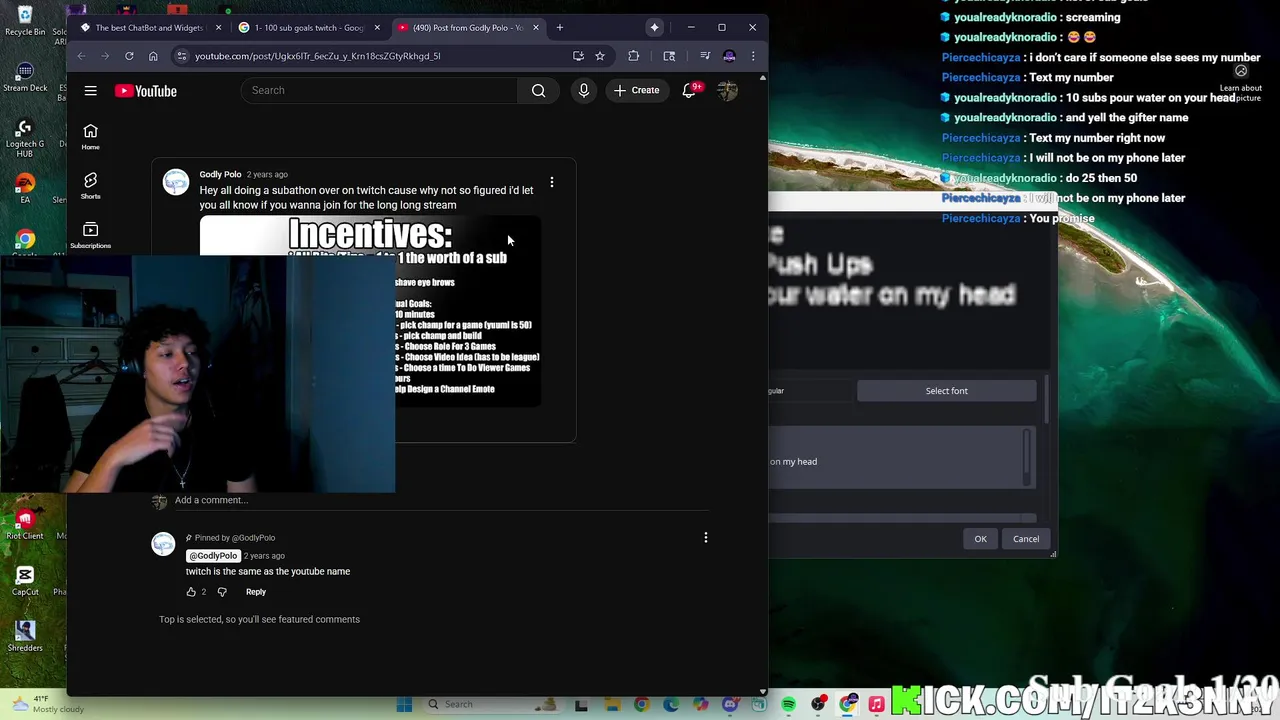Open @GodlyPolo handle on pinned comment

(213, 556)
